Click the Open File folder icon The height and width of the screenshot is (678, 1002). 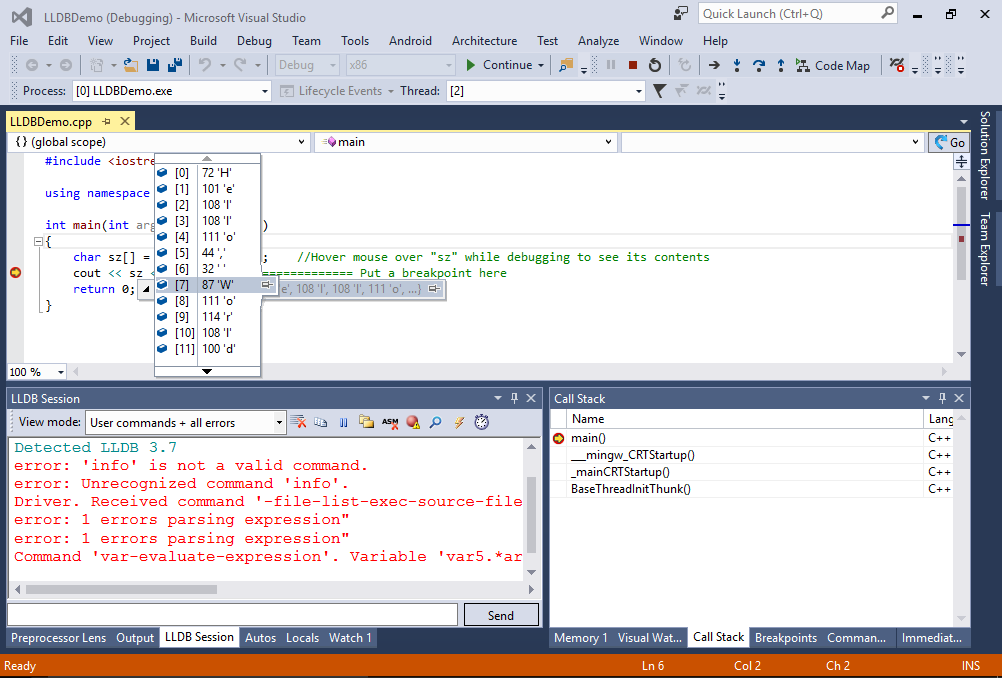131,65
